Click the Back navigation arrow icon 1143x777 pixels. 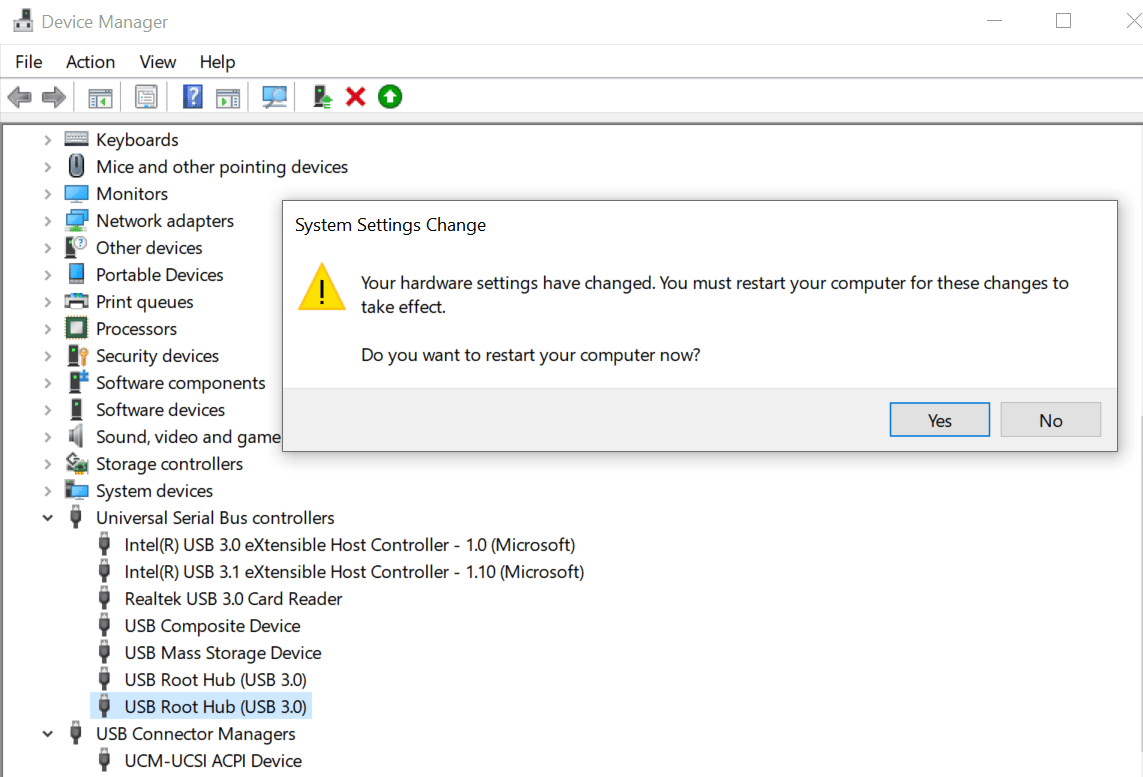pyautogui.click(x=18, y=96)
